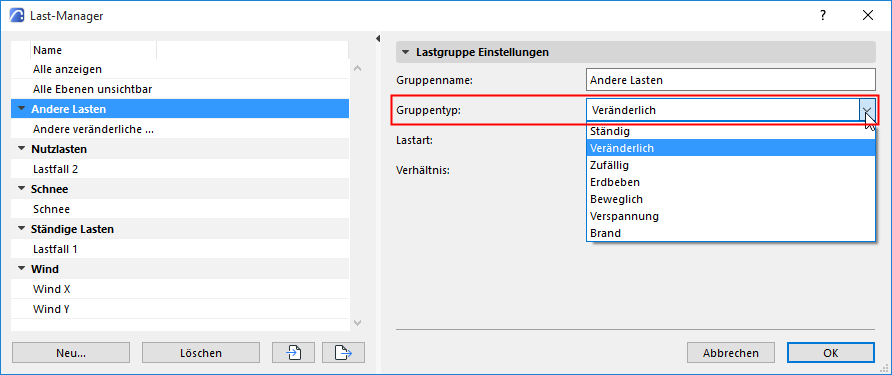Choose Verspannung from the dropdown list

click(730, 216)
